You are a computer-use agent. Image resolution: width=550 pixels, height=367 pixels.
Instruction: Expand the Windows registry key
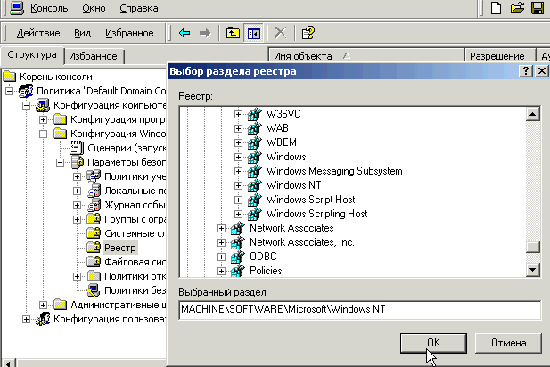pos(238,157)
